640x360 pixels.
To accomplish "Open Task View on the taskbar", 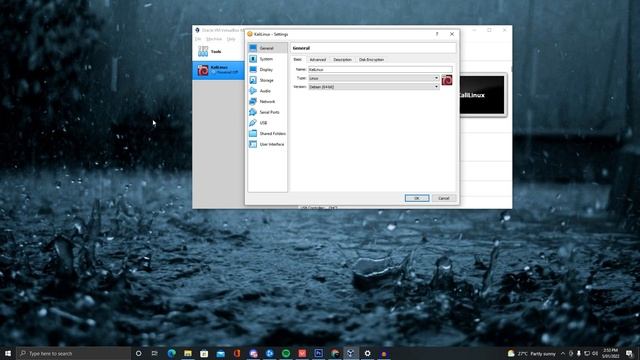I will coord(155,353).
